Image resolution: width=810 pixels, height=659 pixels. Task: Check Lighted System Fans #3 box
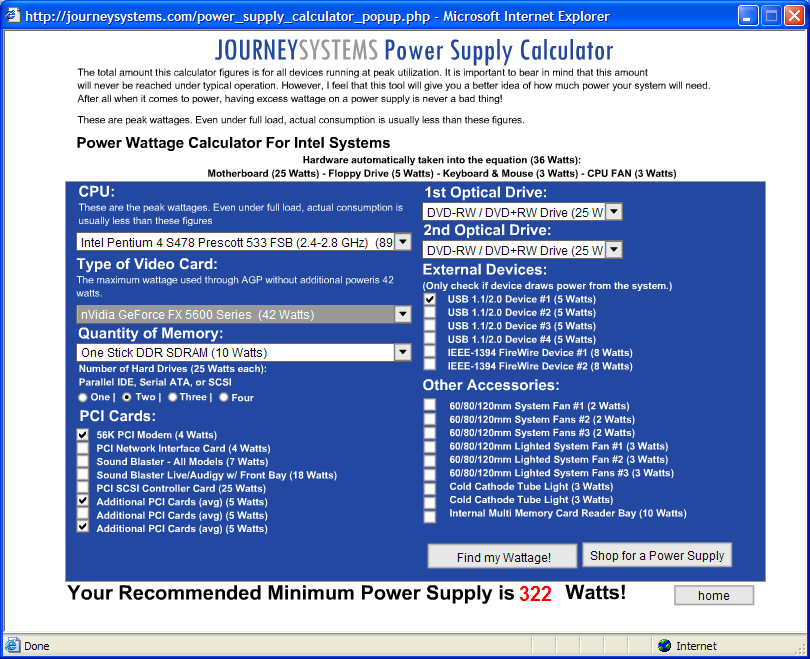coord(429,475)
